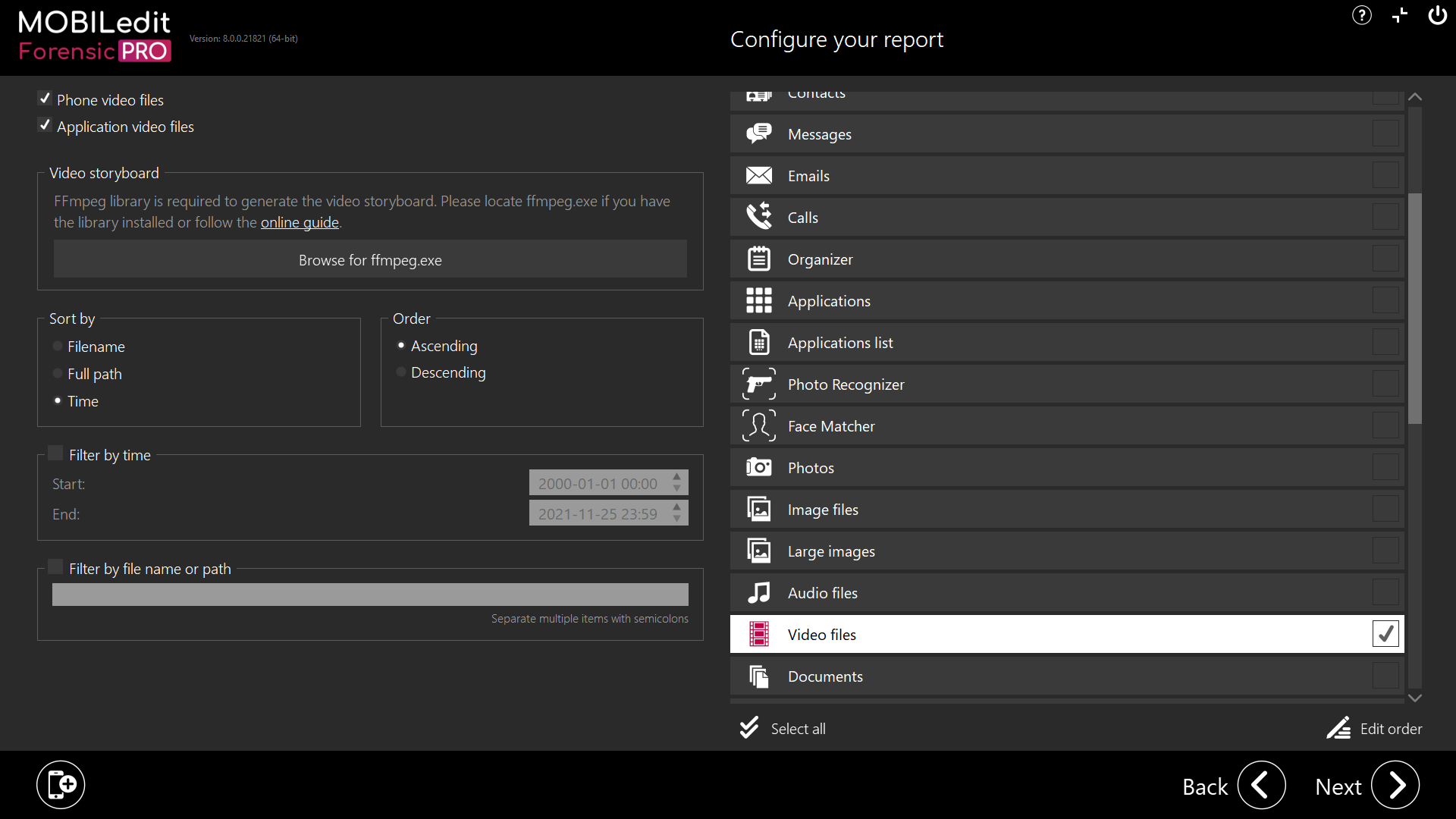Click the file name filter text field
1456x819 pixels.
(370, 595)
